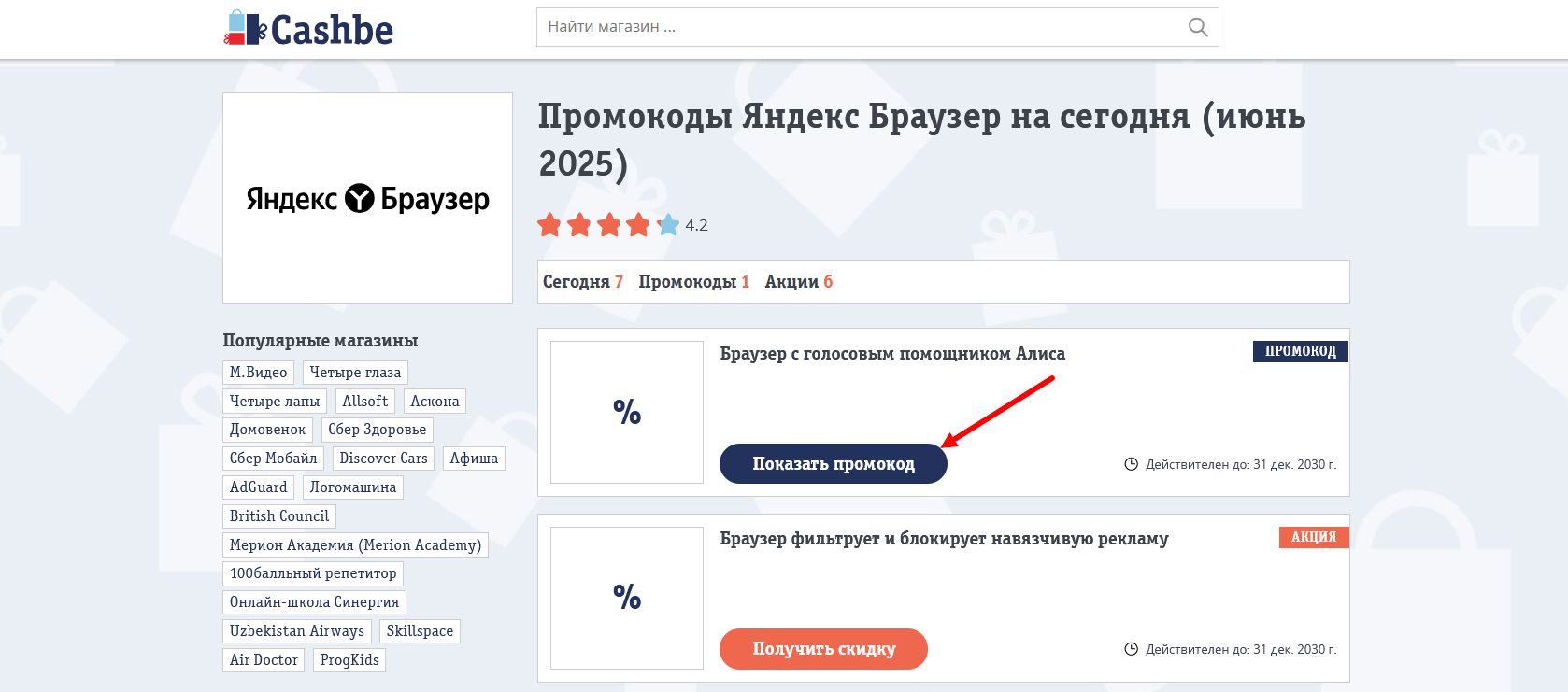Viewport: 1568px width, 692px height.
Task: Click percent thumbnail of the Алиса offer
Action: pyautogui.click(x=627, y=412)
